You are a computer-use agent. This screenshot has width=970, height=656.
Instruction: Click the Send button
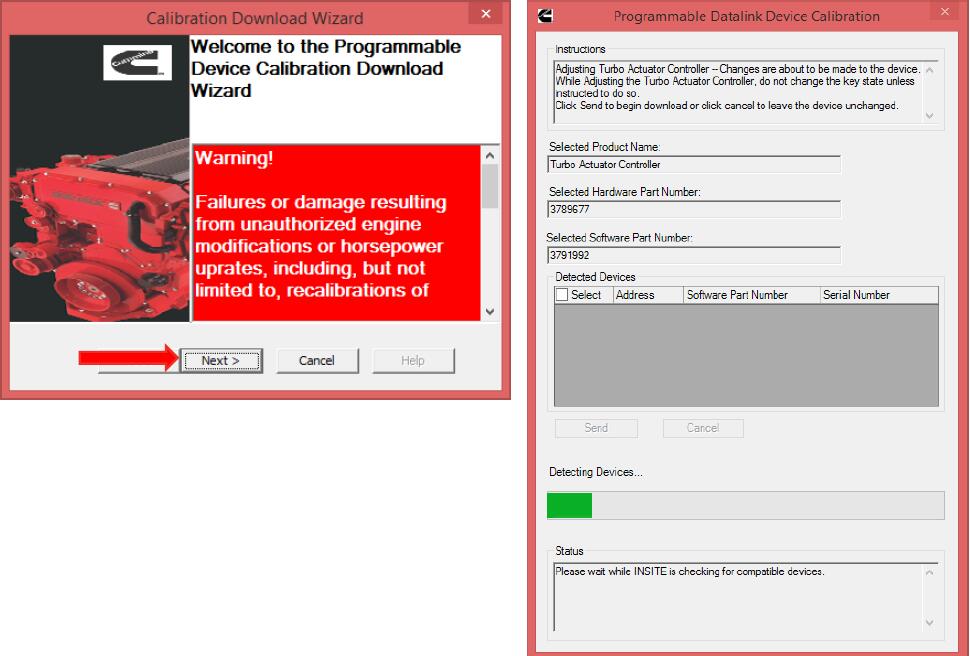click(x=596, y=428)
